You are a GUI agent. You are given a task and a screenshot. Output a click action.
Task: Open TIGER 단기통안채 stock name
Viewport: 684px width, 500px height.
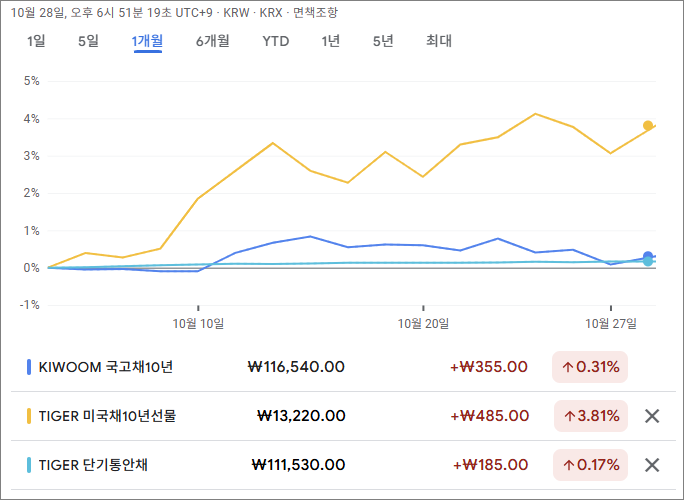pyautogui.click(x=93, y=465)
